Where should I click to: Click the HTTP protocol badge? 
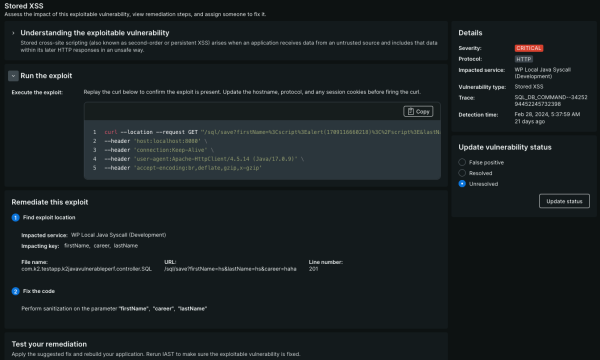pos(523,59)
